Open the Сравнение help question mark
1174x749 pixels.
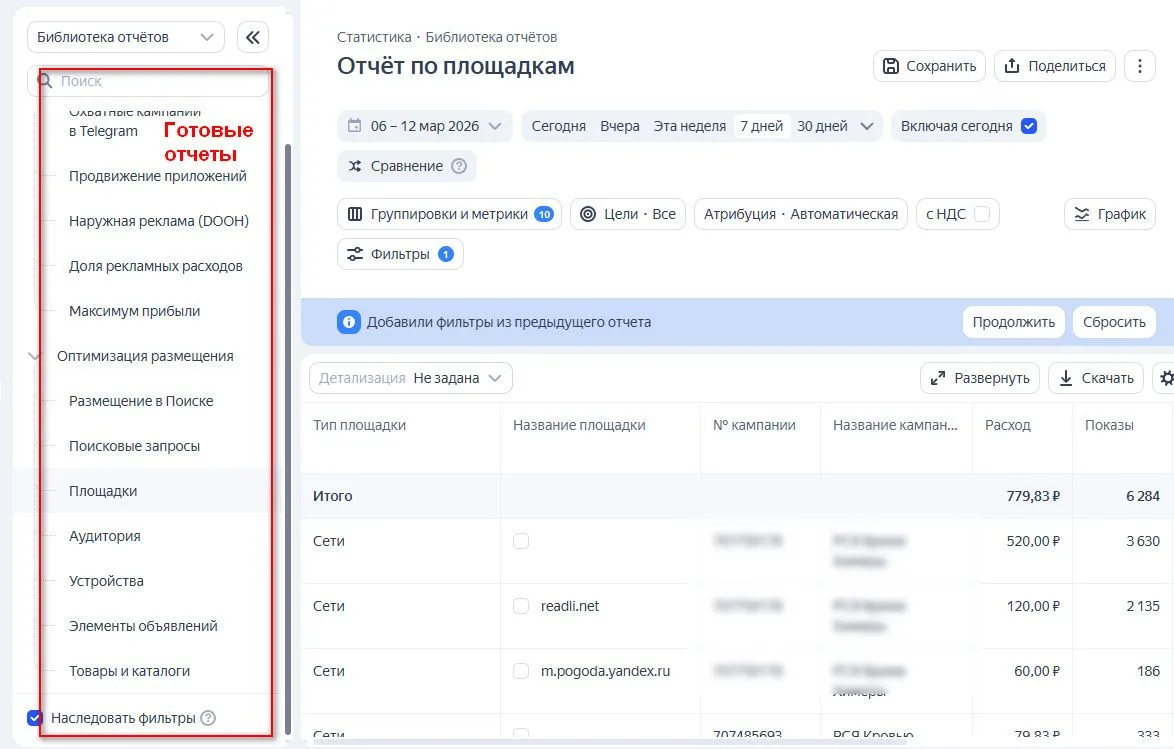(459, 166)
